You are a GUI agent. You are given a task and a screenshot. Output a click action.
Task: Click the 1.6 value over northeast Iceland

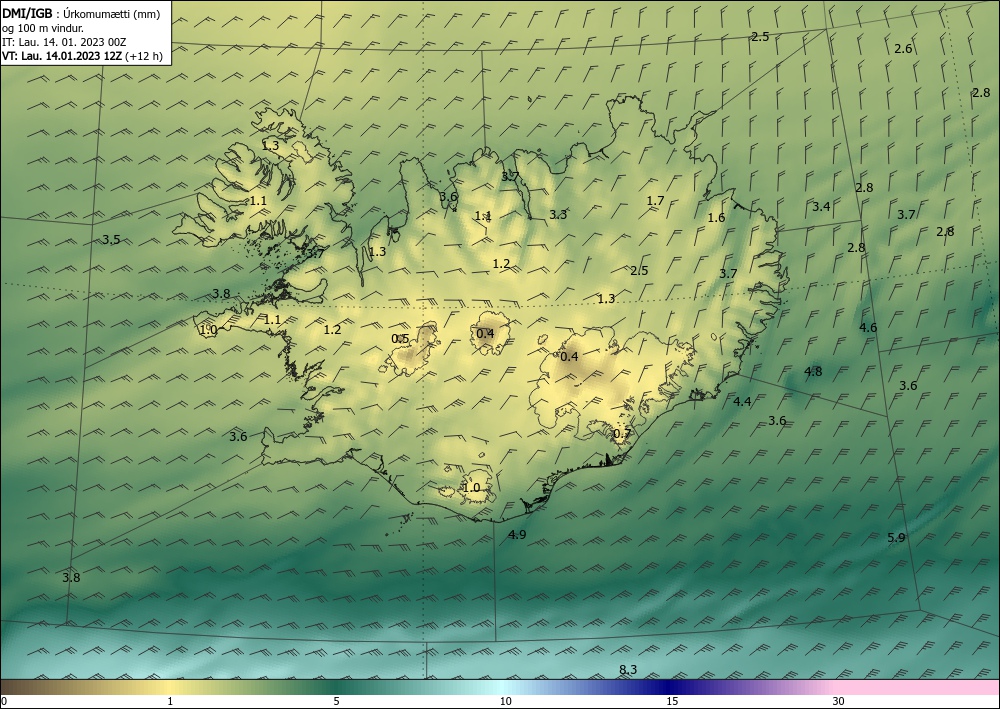pyautogui.click(x=716, y=217)
